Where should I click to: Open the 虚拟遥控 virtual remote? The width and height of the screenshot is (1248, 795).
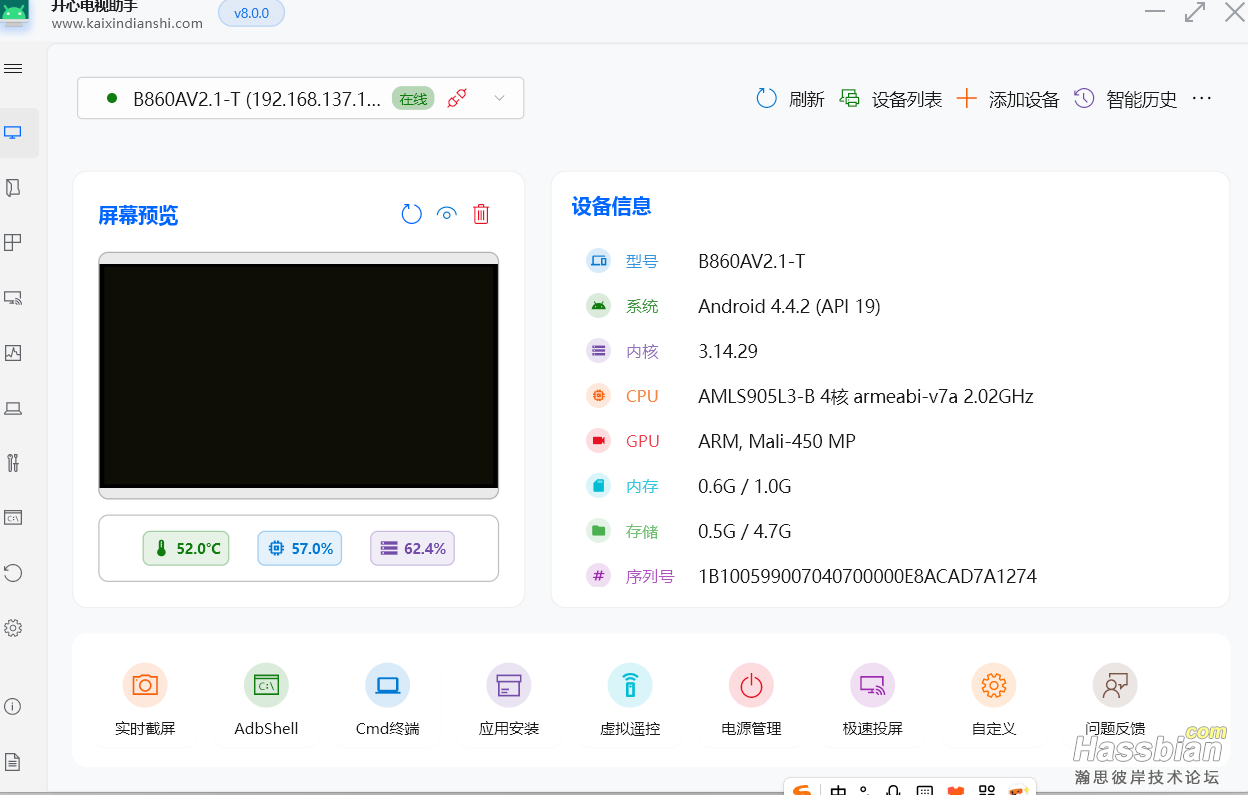pos(630,686)
